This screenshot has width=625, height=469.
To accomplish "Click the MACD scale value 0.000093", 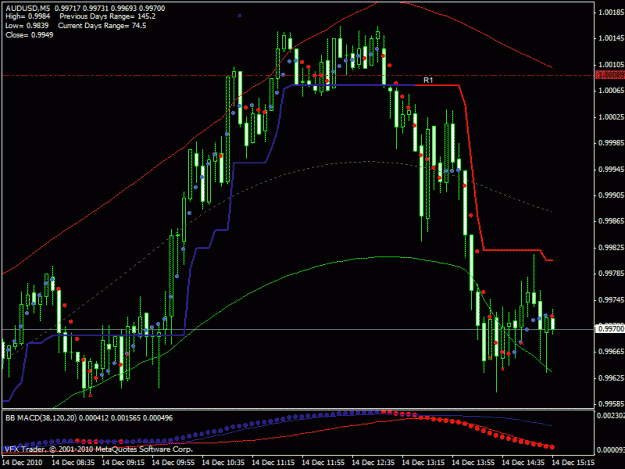I will pyautogui.click(x=610, y=450).
